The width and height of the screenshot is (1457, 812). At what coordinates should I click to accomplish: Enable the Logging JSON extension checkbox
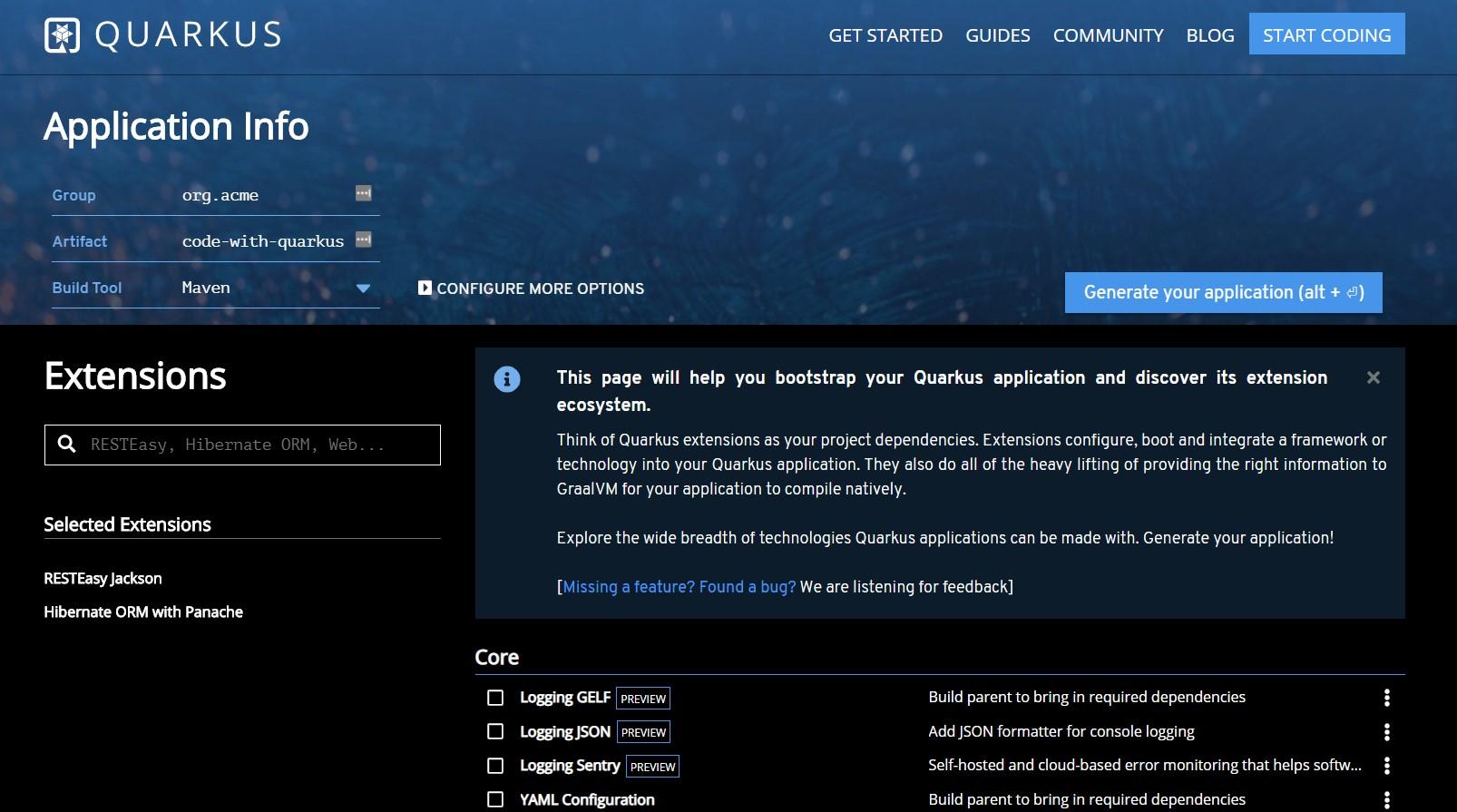pos(495,731)
